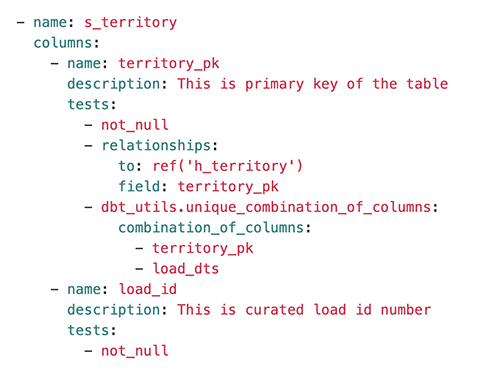Screen dimensions: 500x374
Task: Click the first not_null test entry
Action: pyautogui.click(x=135, y=125)
